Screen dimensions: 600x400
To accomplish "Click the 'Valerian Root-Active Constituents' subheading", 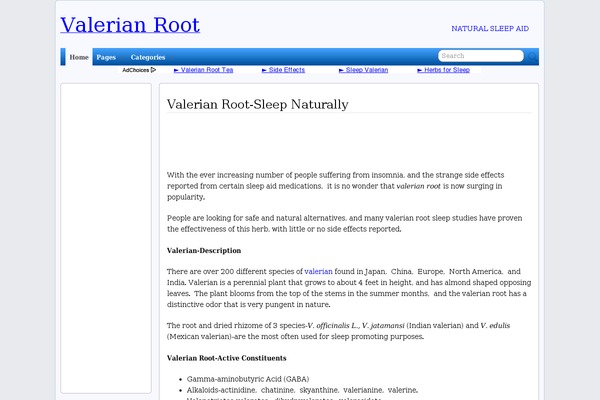I will [x=227, y=358].
